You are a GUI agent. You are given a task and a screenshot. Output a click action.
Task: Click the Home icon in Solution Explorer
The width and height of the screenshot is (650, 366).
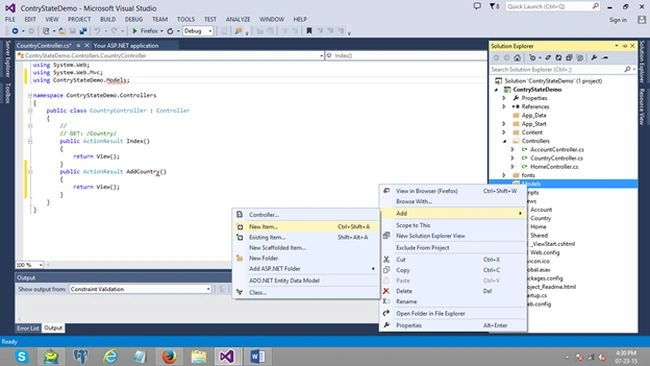tap(517, 58)
